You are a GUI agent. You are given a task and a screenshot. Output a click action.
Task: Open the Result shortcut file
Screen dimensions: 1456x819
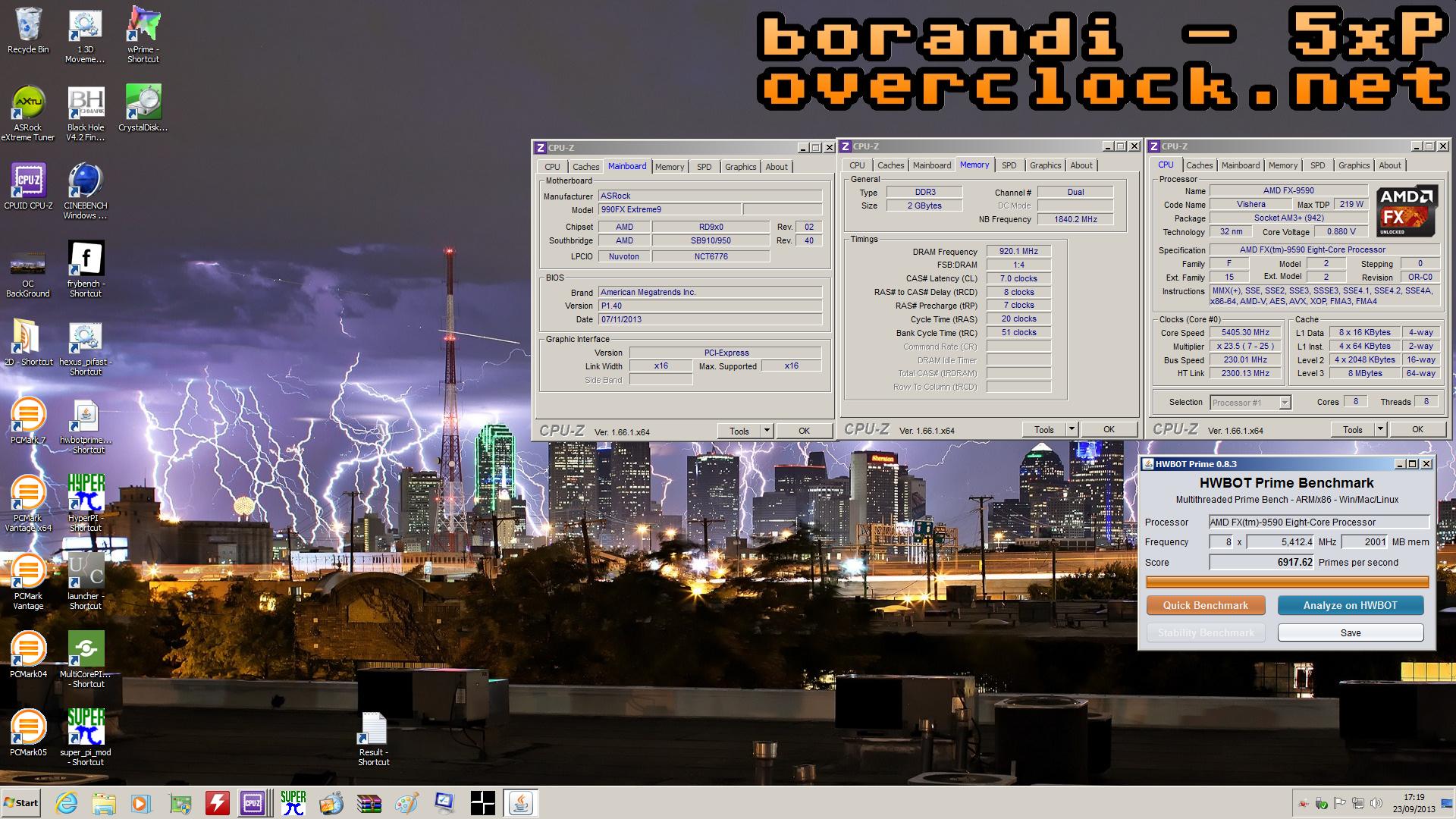[x=374, y=739]
